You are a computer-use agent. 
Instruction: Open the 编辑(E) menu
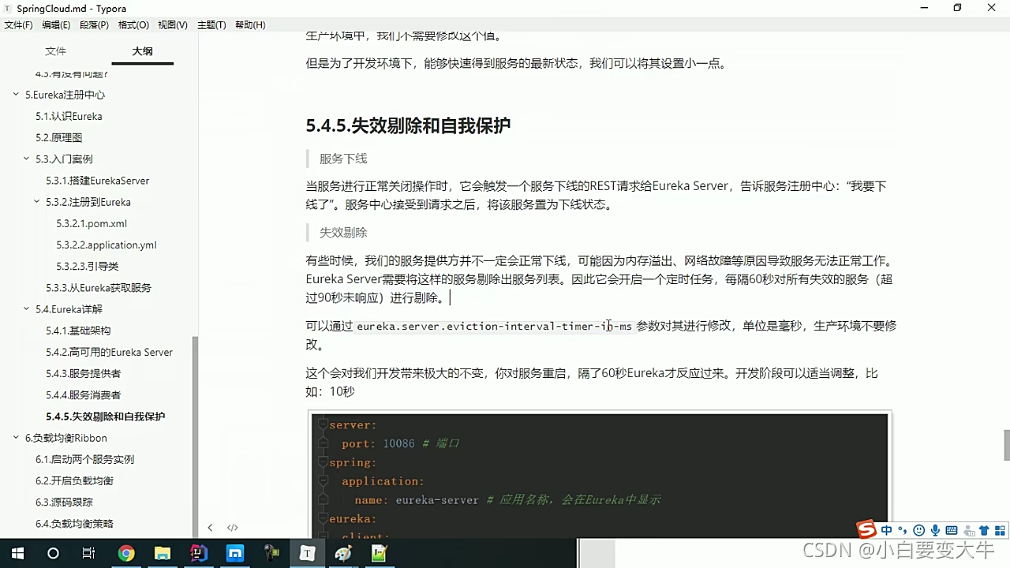coord(56,24)
